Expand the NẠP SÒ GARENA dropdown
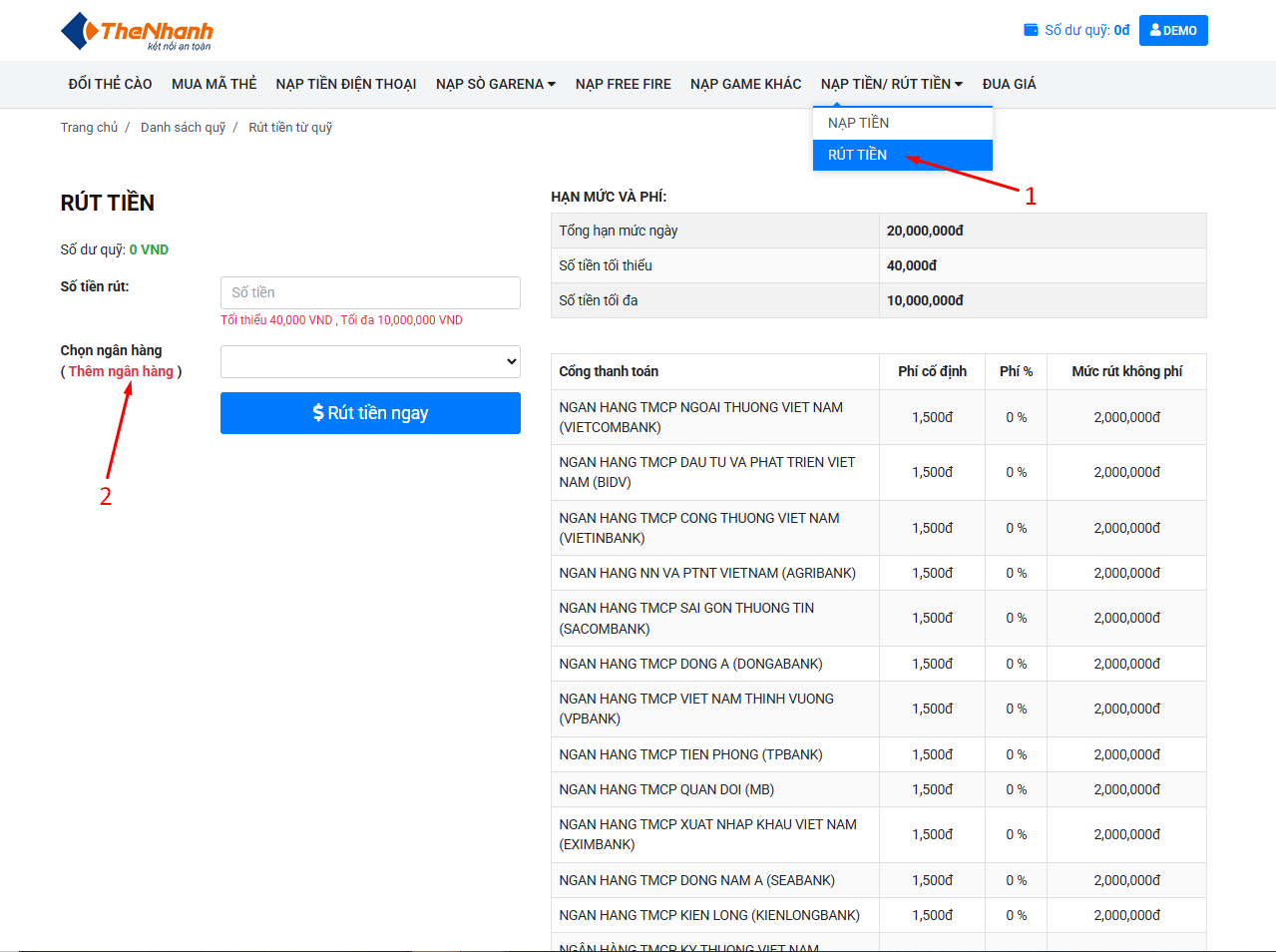Image resolution: width=1276 pixels, height=952 pixels. point(496,84)
